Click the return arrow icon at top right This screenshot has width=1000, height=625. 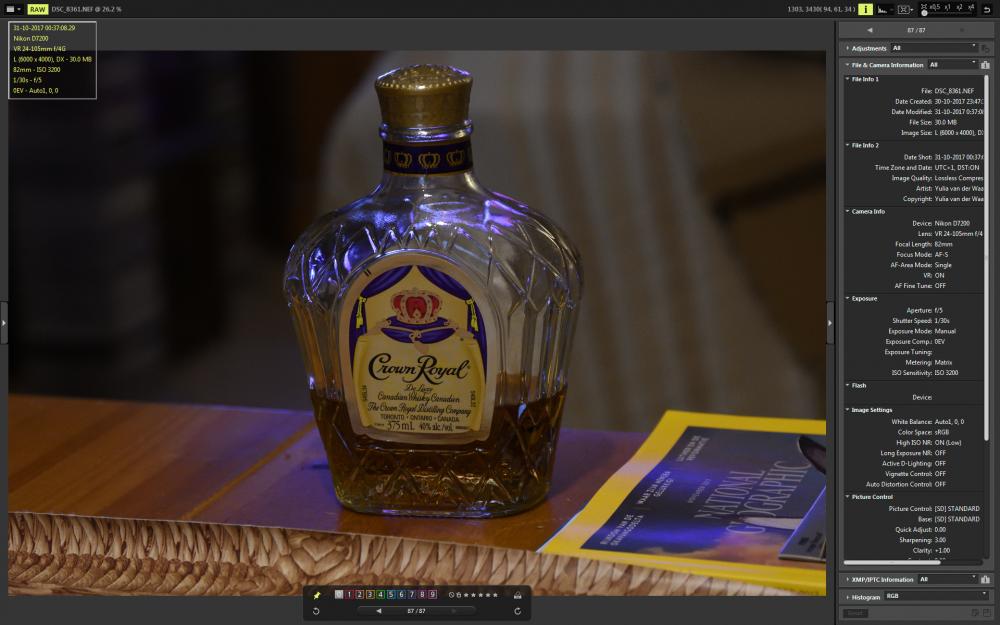[987, 10]
